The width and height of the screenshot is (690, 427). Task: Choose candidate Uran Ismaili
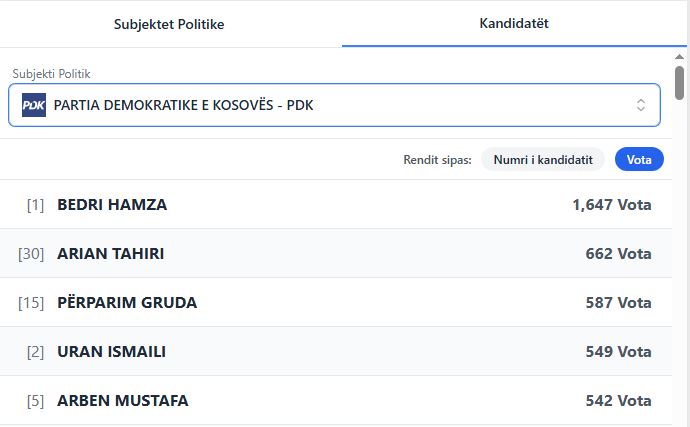111,351
